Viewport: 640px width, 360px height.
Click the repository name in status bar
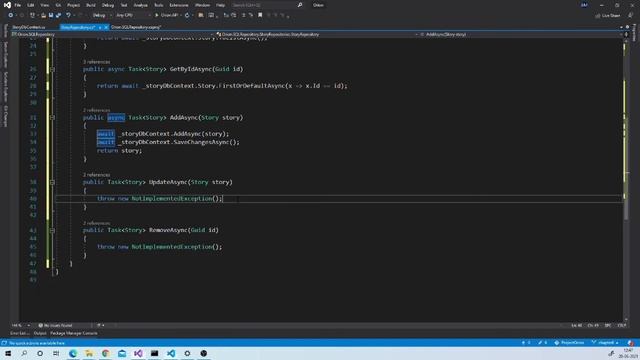point(569,342)
